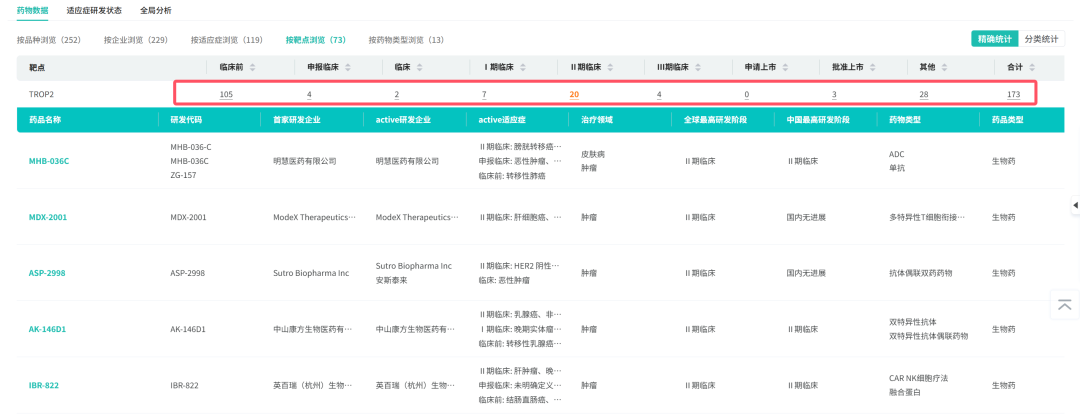Click ZG-157 research code
Screen dimensions: 1080x419
pos(183,175)
